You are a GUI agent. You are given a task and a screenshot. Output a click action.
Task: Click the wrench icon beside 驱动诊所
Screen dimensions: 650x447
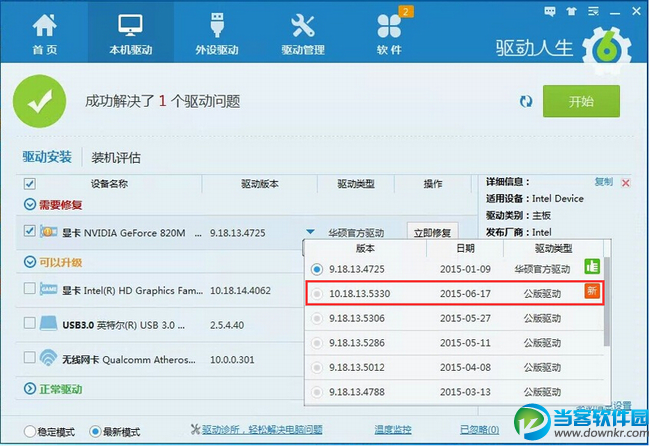[195, 429]
